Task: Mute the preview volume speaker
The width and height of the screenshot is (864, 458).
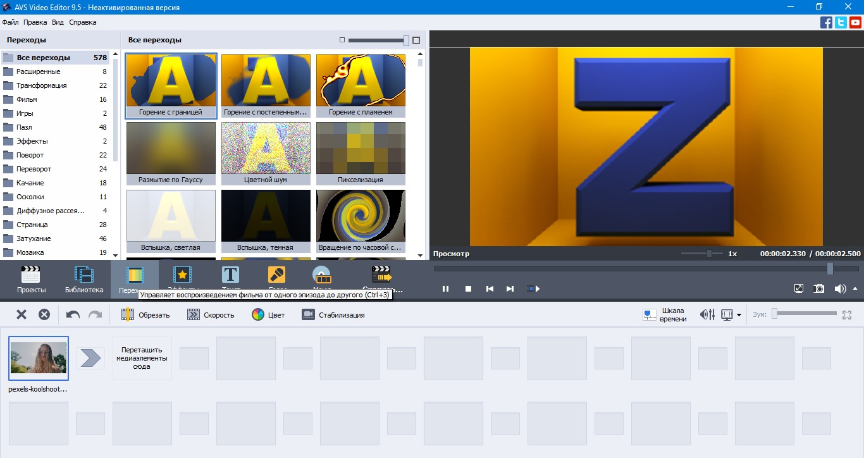Action: coord(840,289)
